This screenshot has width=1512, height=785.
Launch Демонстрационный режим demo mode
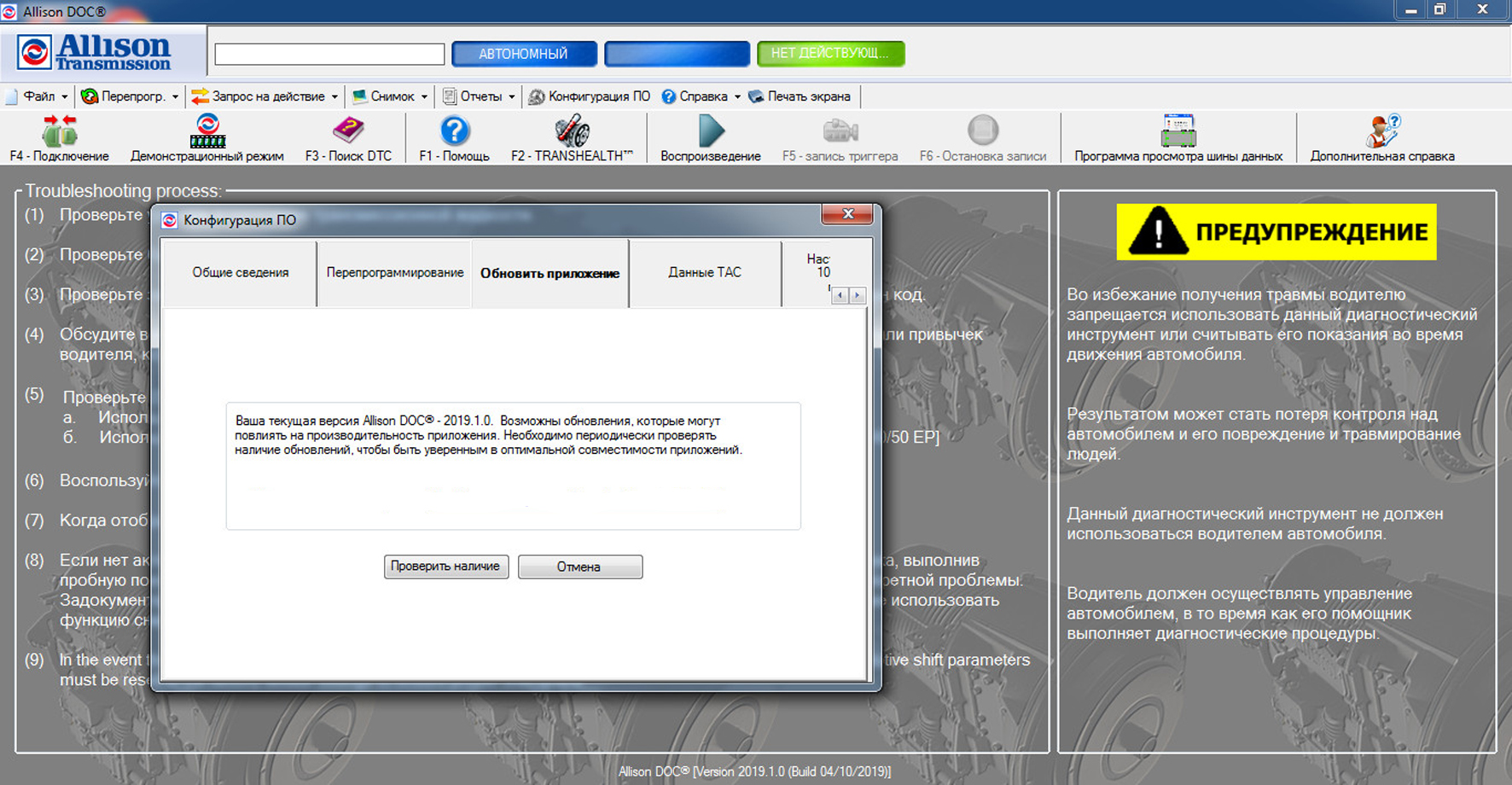pos(207,132)
